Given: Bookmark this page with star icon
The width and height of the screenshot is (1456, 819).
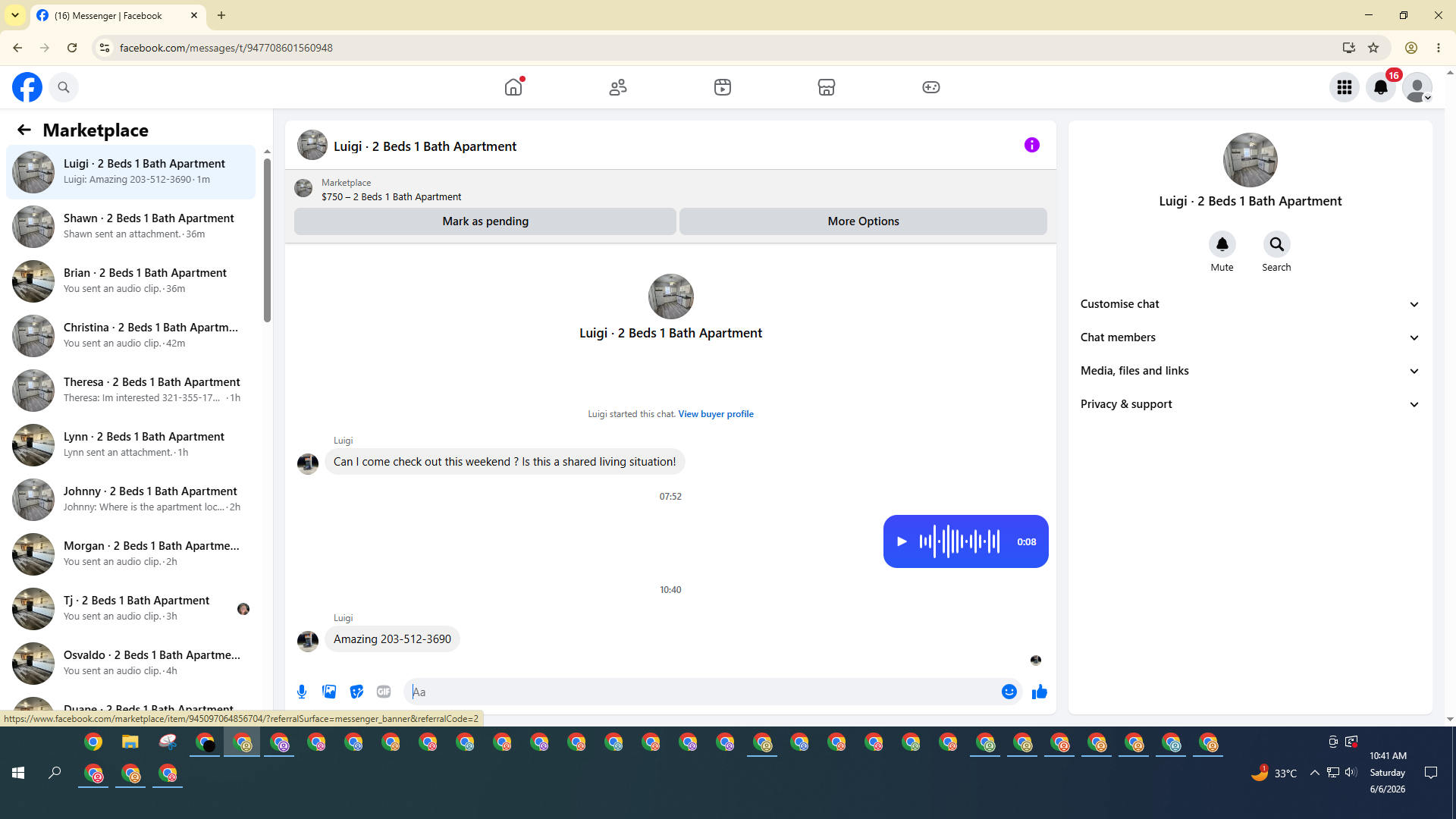Looking at the screenshot, I should pyautogui.click(x=1373, y=48).
